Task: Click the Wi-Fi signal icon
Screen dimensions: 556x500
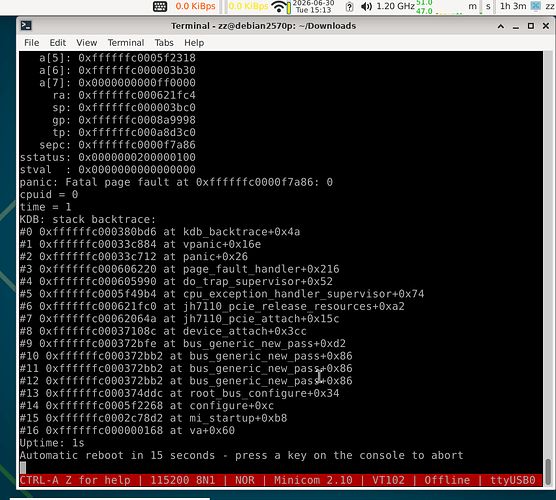Action: click(279, 6)
